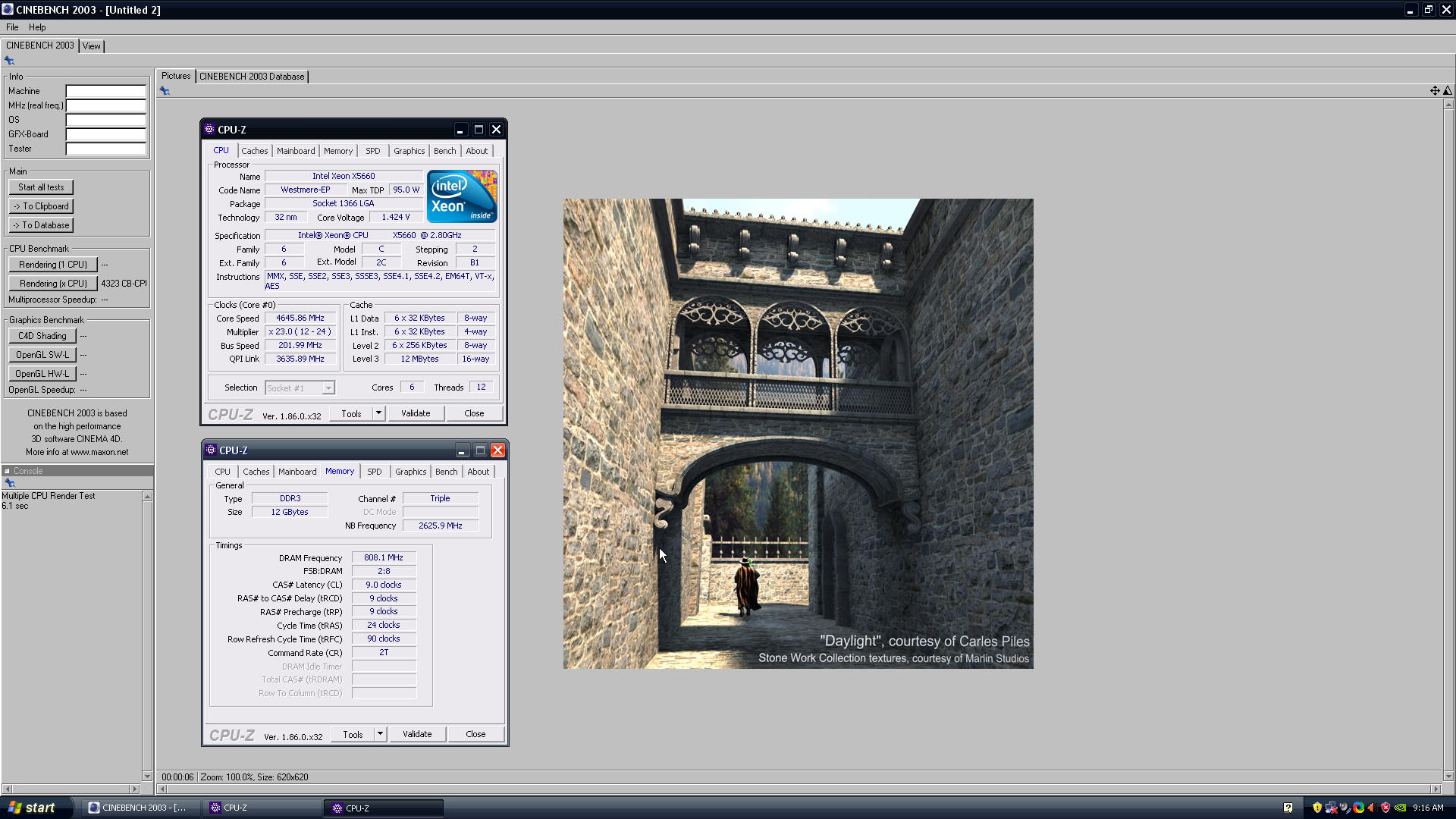Viewport: 1456px width, 819px height.
Task: Click the speaker device tray icon
Action: [1345, 808]
